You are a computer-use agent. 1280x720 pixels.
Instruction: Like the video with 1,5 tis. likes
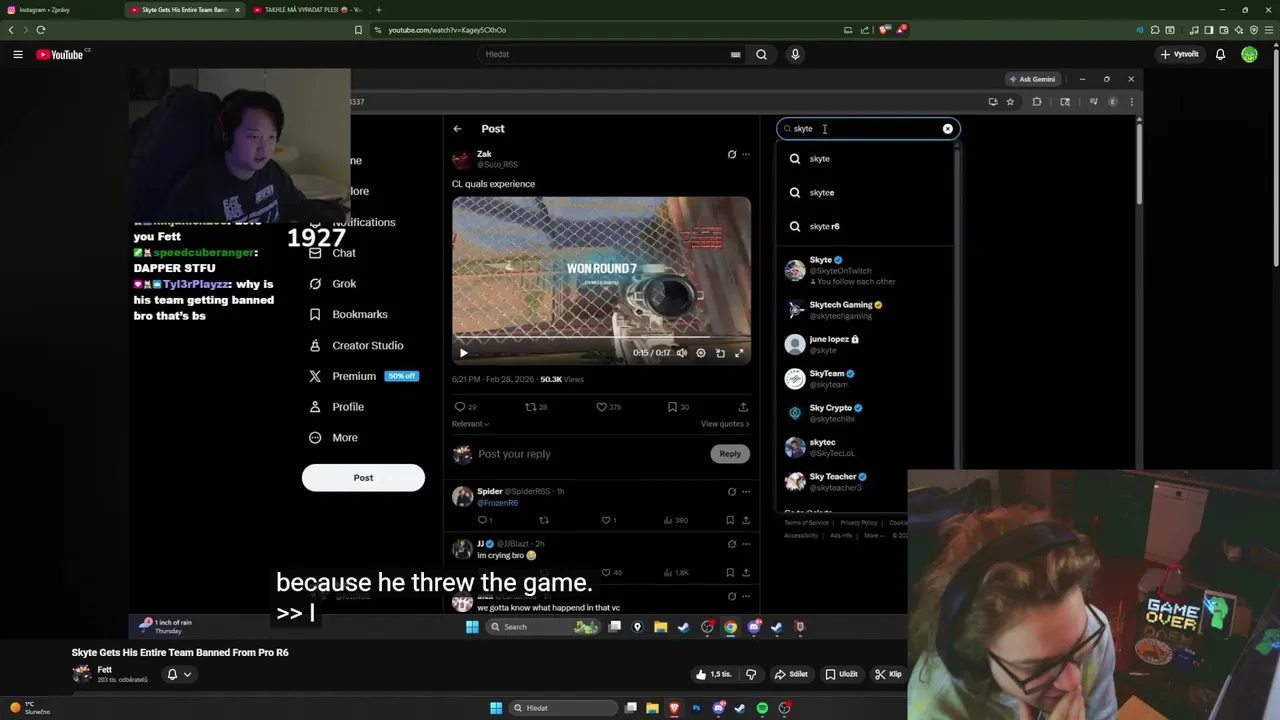[715, 674]
